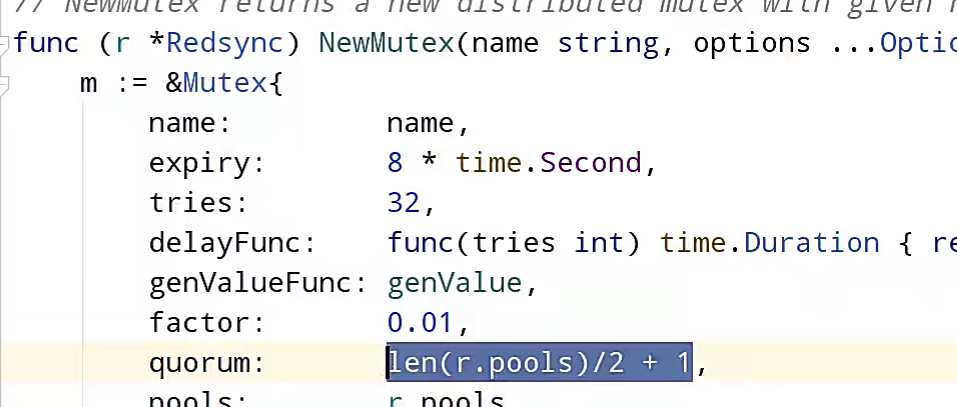
Task: Click the factor value 0.01
Action: pos(421,323)
